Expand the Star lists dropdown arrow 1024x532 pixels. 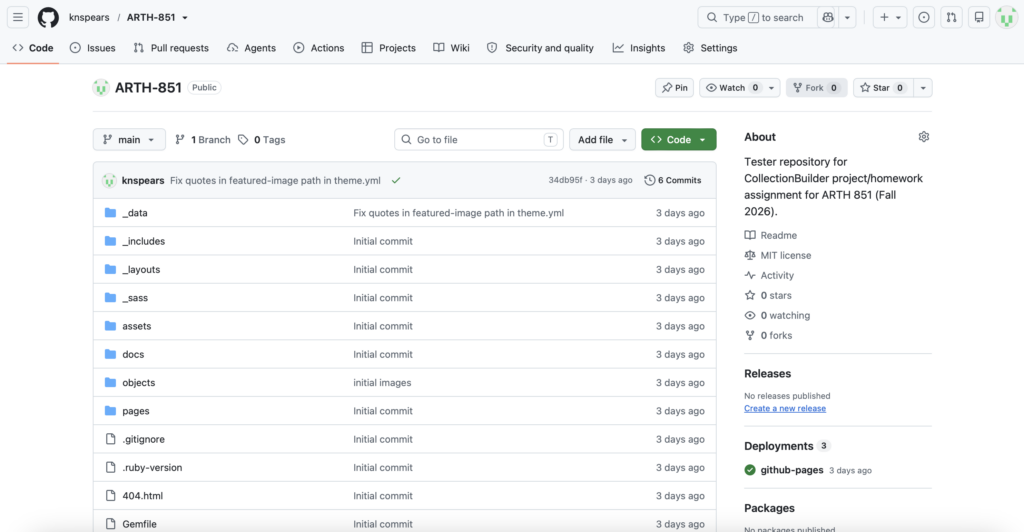pyautogui.click(x=923, y=87)
